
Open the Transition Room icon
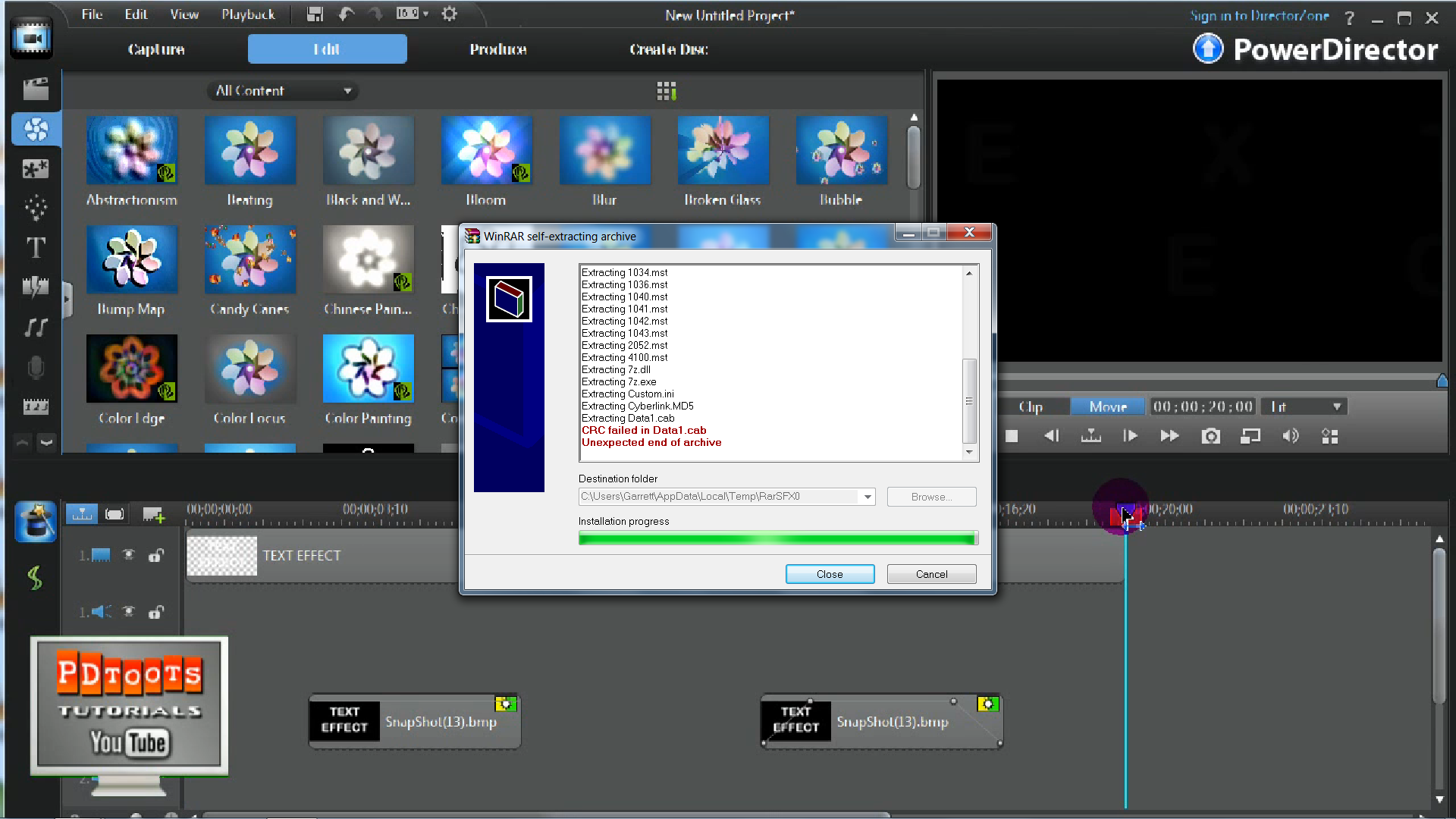coord(36,287)
